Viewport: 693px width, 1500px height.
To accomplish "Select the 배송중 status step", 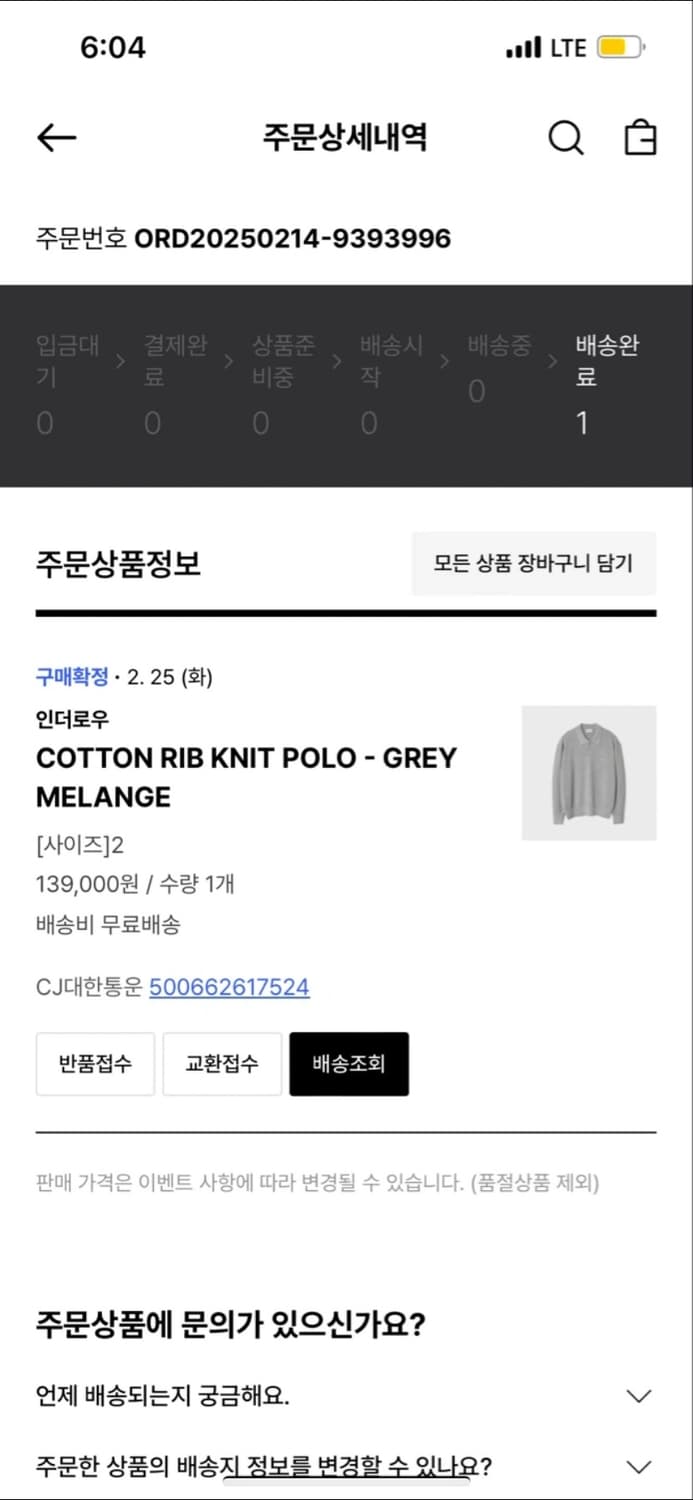I will (x=499, y=368).
